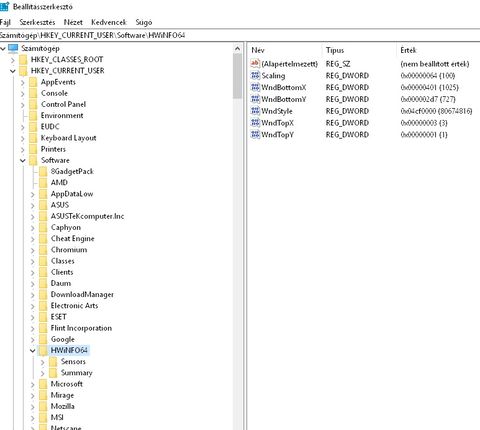Click the Environment folder icon

pyautogui.click(x=33, y=116)
